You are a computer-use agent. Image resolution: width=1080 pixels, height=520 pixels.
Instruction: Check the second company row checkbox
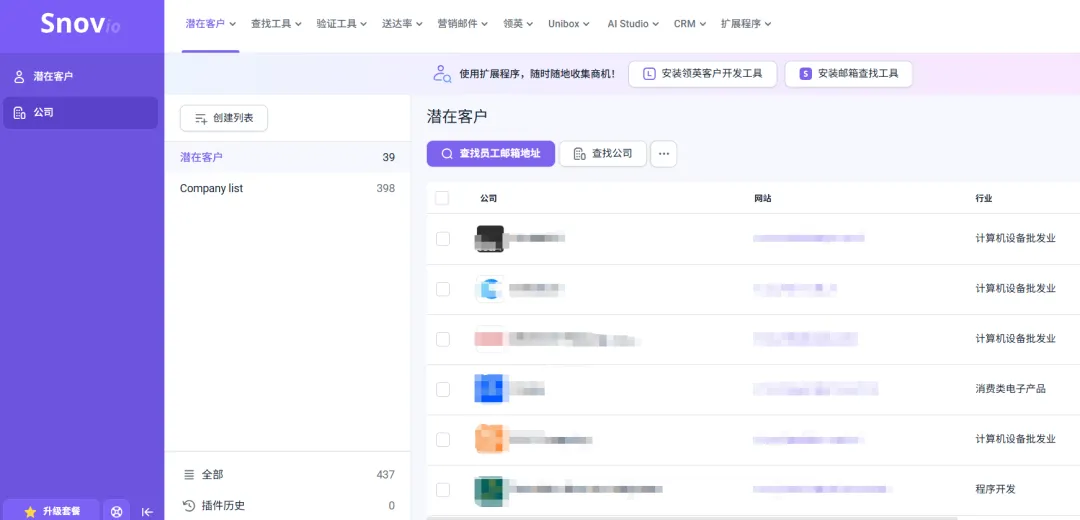tap(443, 289)
